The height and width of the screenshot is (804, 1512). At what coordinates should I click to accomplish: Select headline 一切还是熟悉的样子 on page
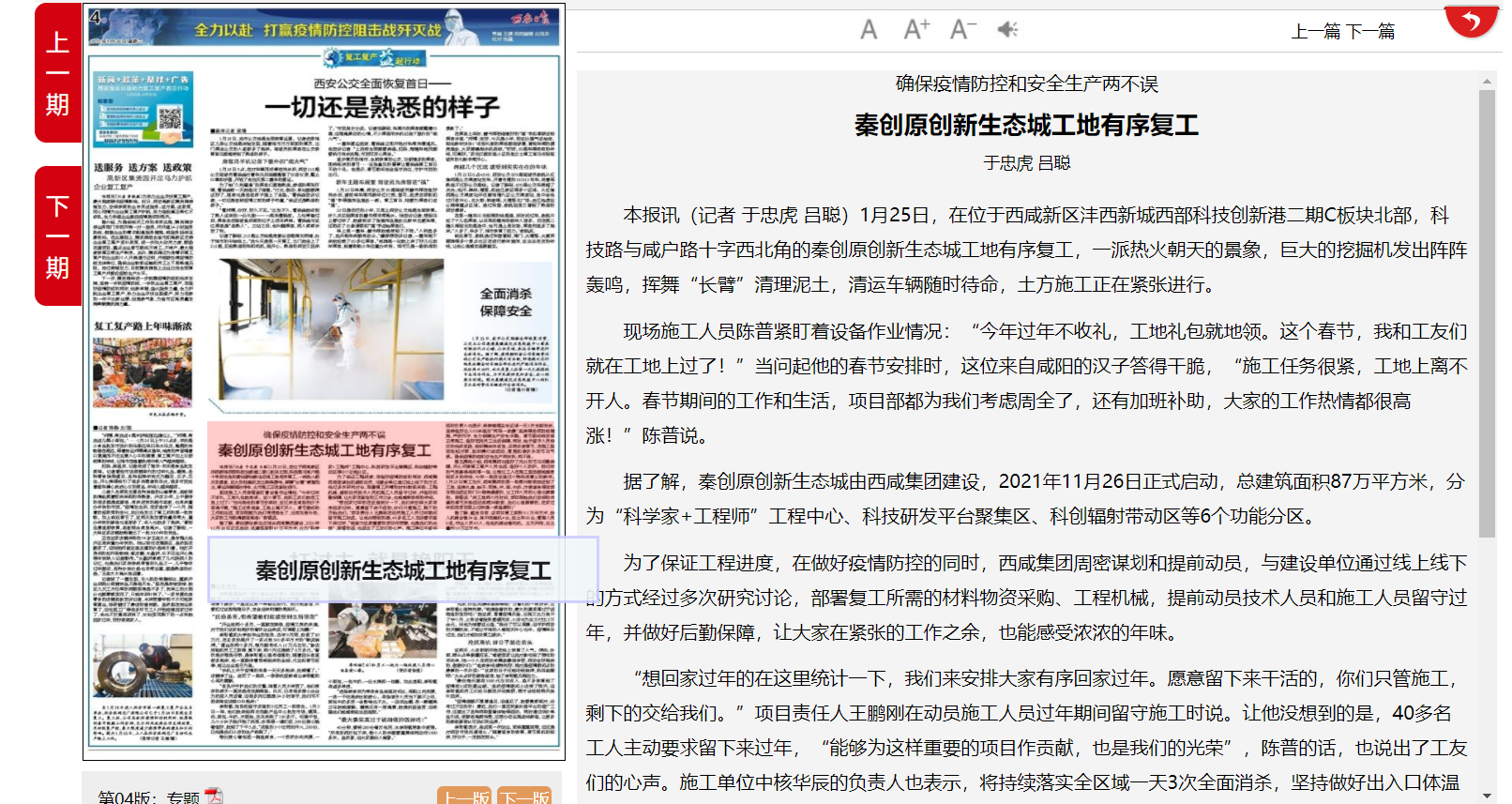pos(381,107)
